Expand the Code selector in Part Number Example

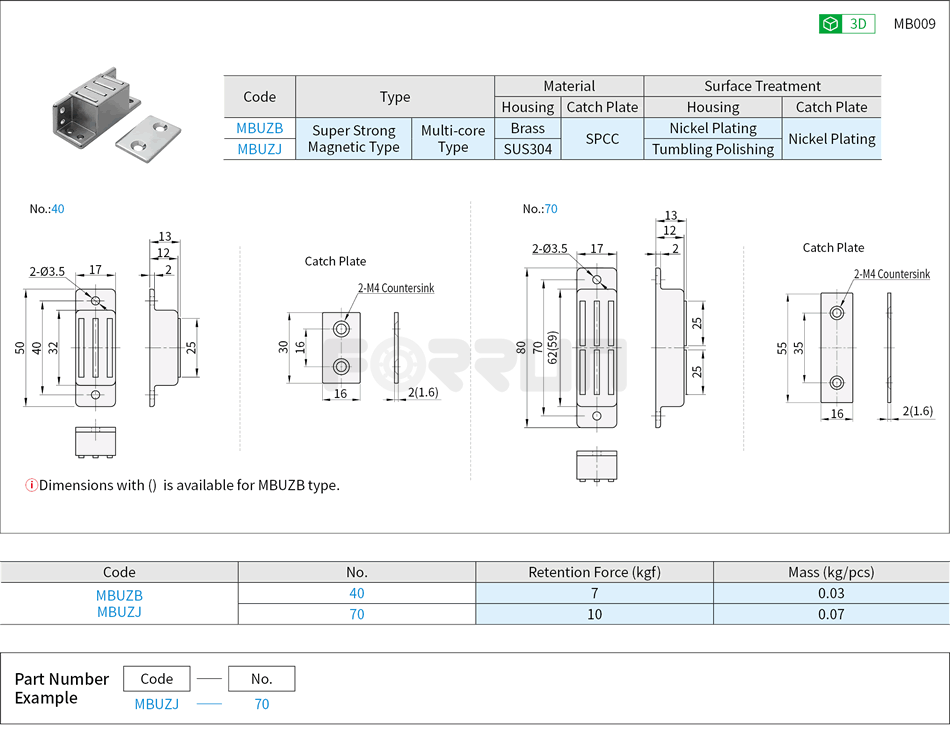[x=156, y=678]
